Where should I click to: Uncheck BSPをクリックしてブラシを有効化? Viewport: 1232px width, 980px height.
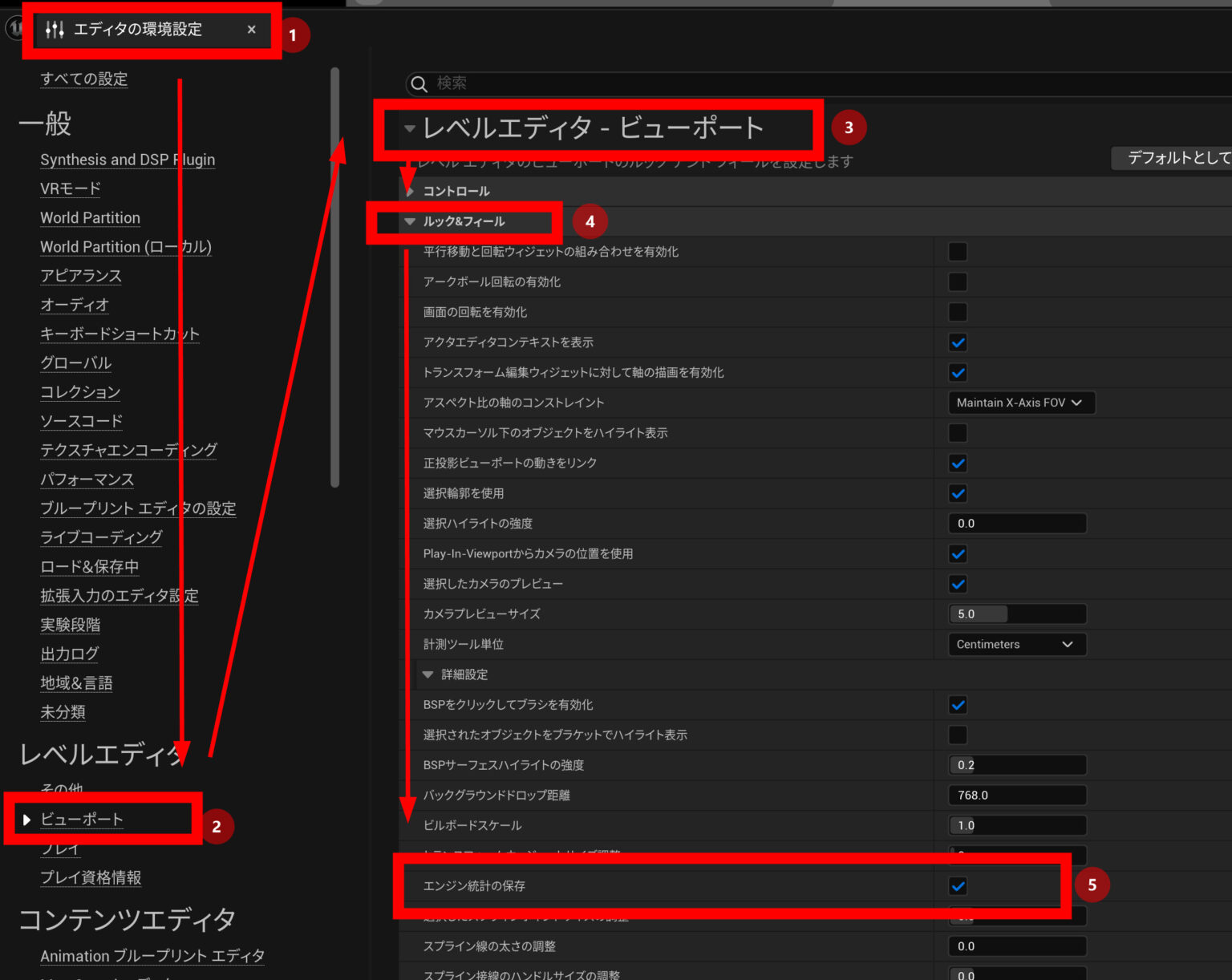pyautogui.click(x=958, y=705)
